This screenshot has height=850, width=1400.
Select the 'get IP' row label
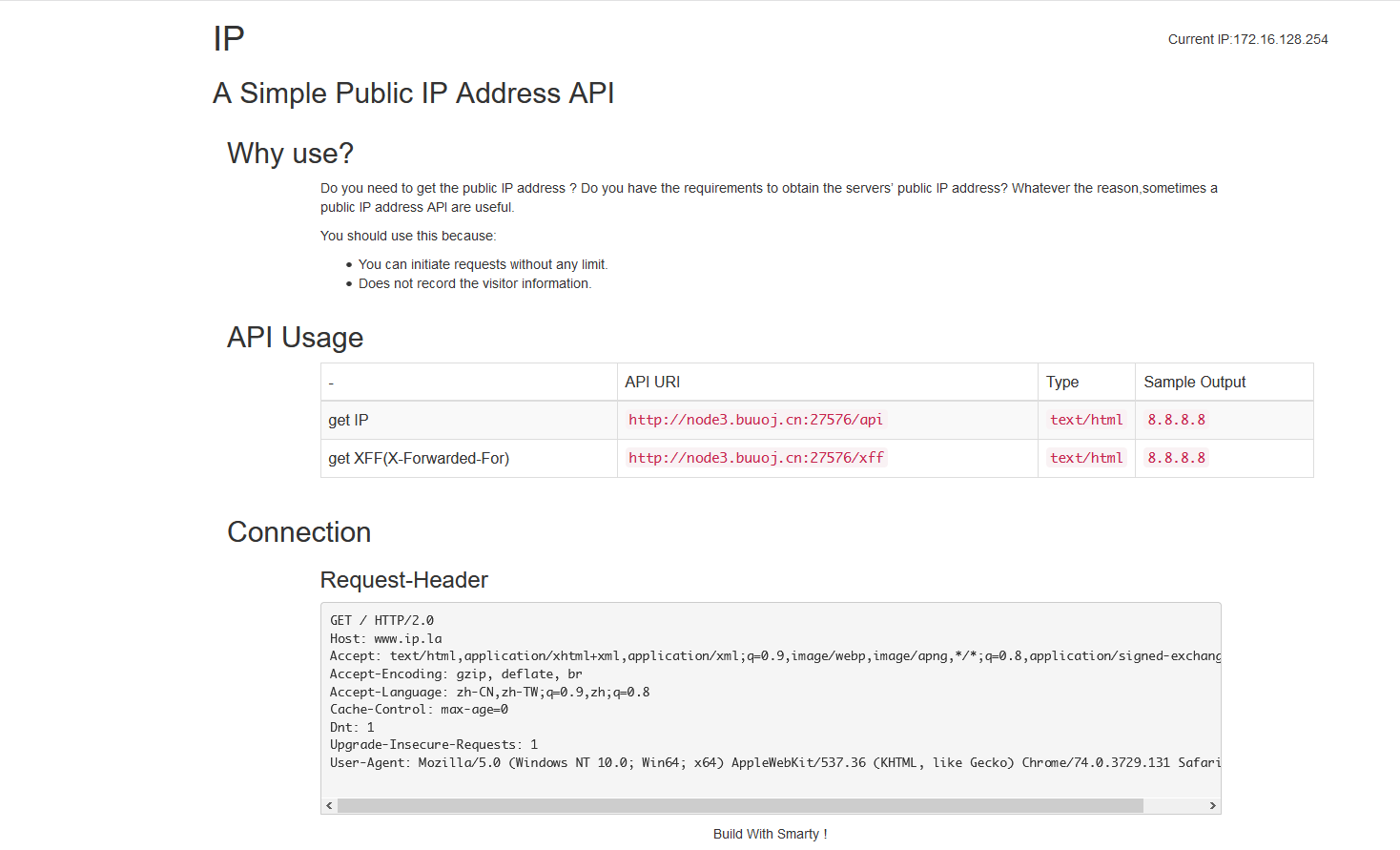coord(348,421)
